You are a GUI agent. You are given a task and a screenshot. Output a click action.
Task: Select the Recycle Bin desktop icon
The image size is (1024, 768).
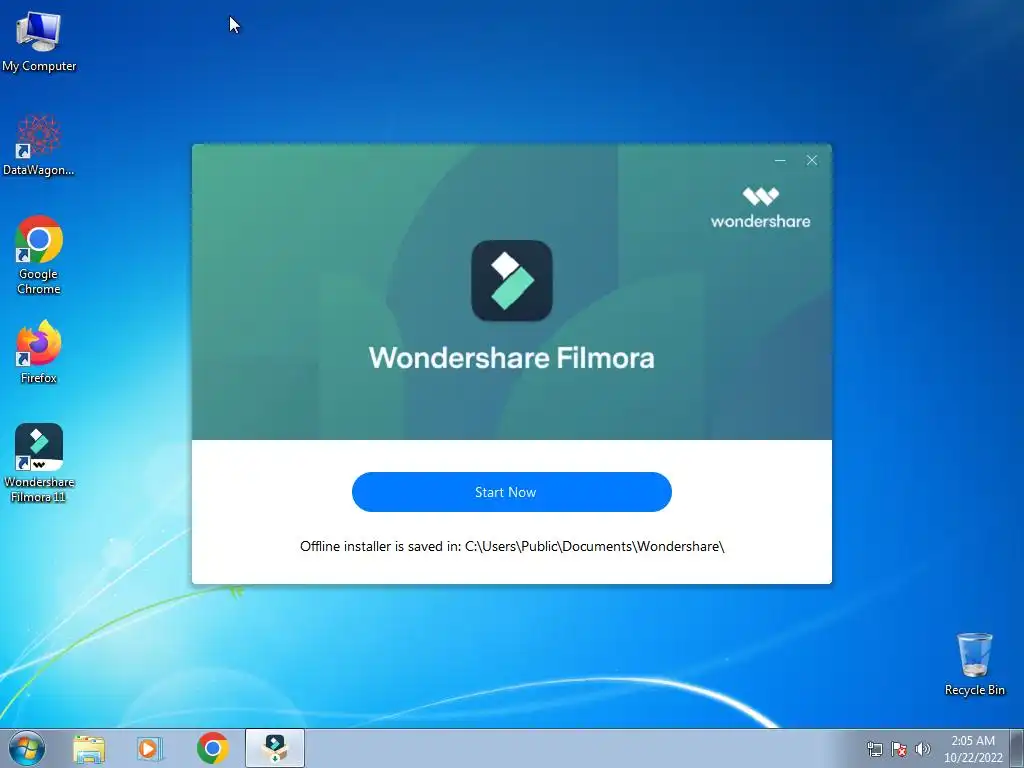coord(974,664)
